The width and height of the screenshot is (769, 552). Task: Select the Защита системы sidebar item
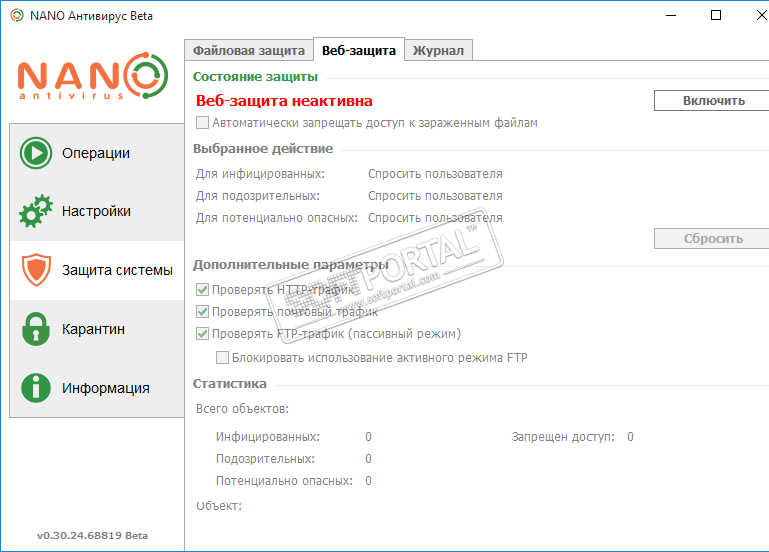[x=97, y=270]
